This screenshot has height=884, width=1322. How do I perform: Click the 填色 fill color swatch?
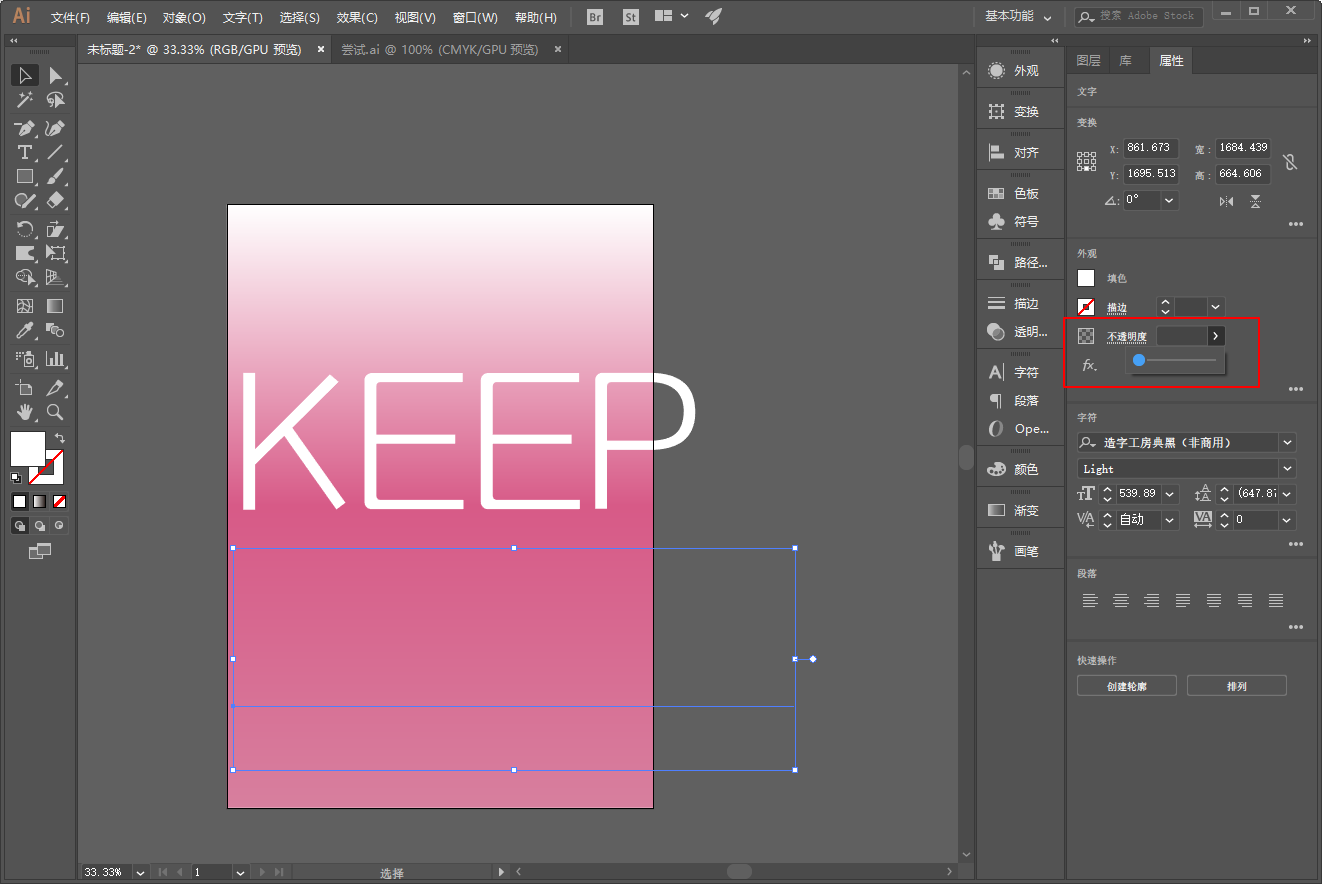1086,278
